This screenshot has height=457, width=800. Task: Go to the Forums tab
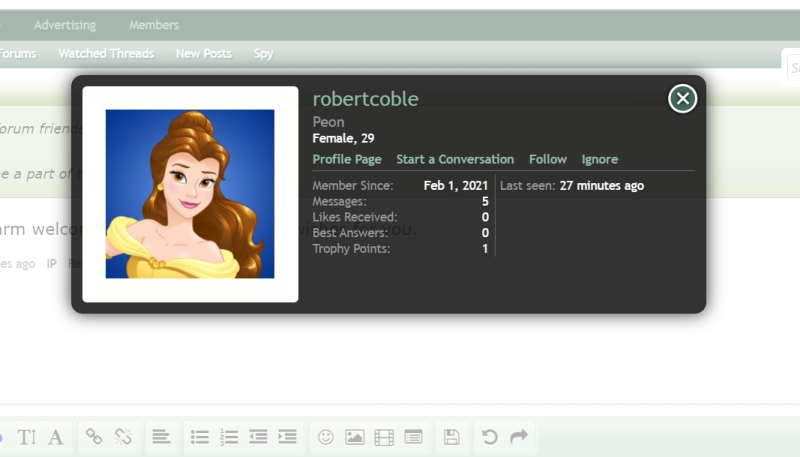(x=18, y=54)
